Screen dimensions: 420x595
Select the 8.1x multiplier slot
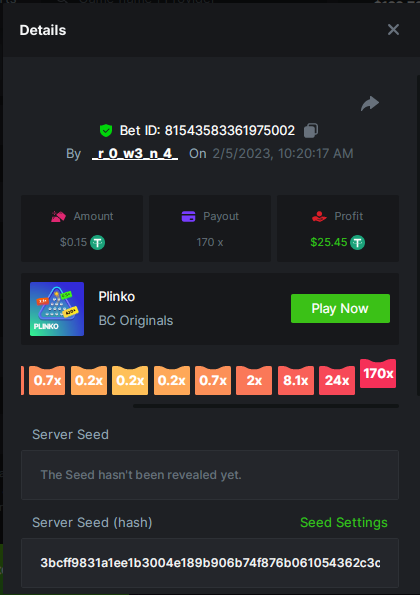(x=296, y=380)
